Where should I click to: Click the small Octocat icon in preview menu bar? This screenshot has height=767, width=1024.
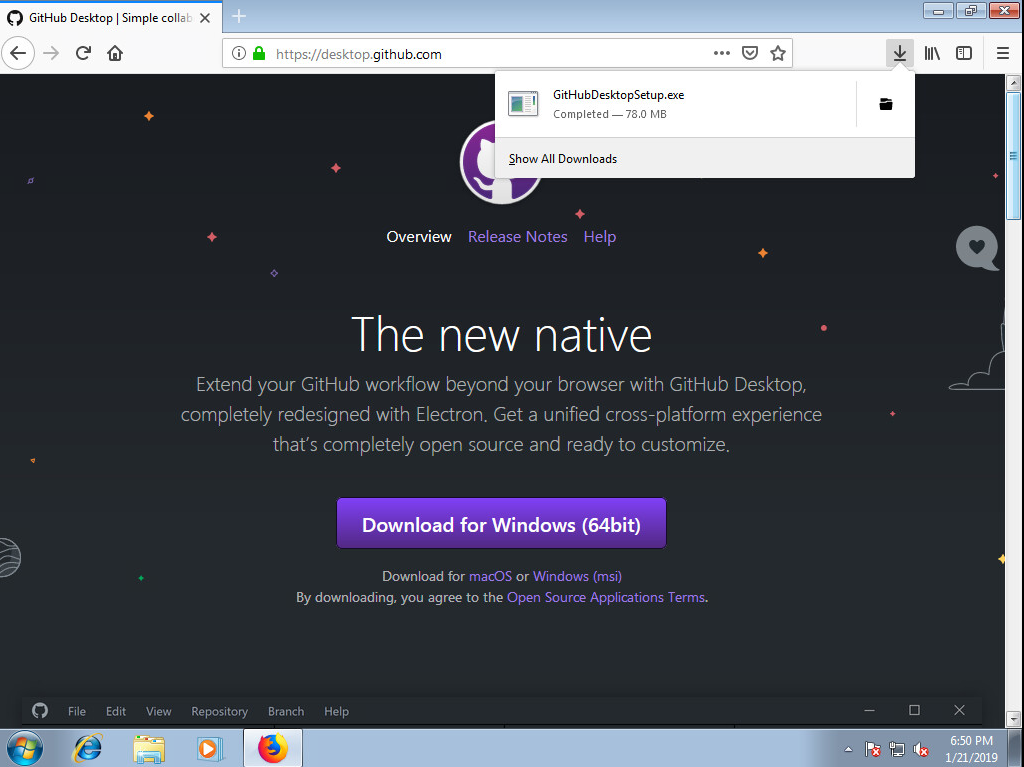[x=40, y=711]
